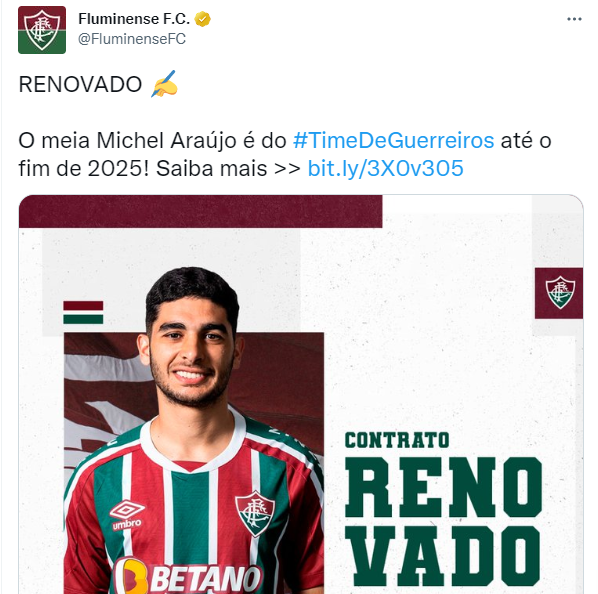Click the CONTRATO heading in the graphic
This screenshot has width=598, height=594.
397,440
